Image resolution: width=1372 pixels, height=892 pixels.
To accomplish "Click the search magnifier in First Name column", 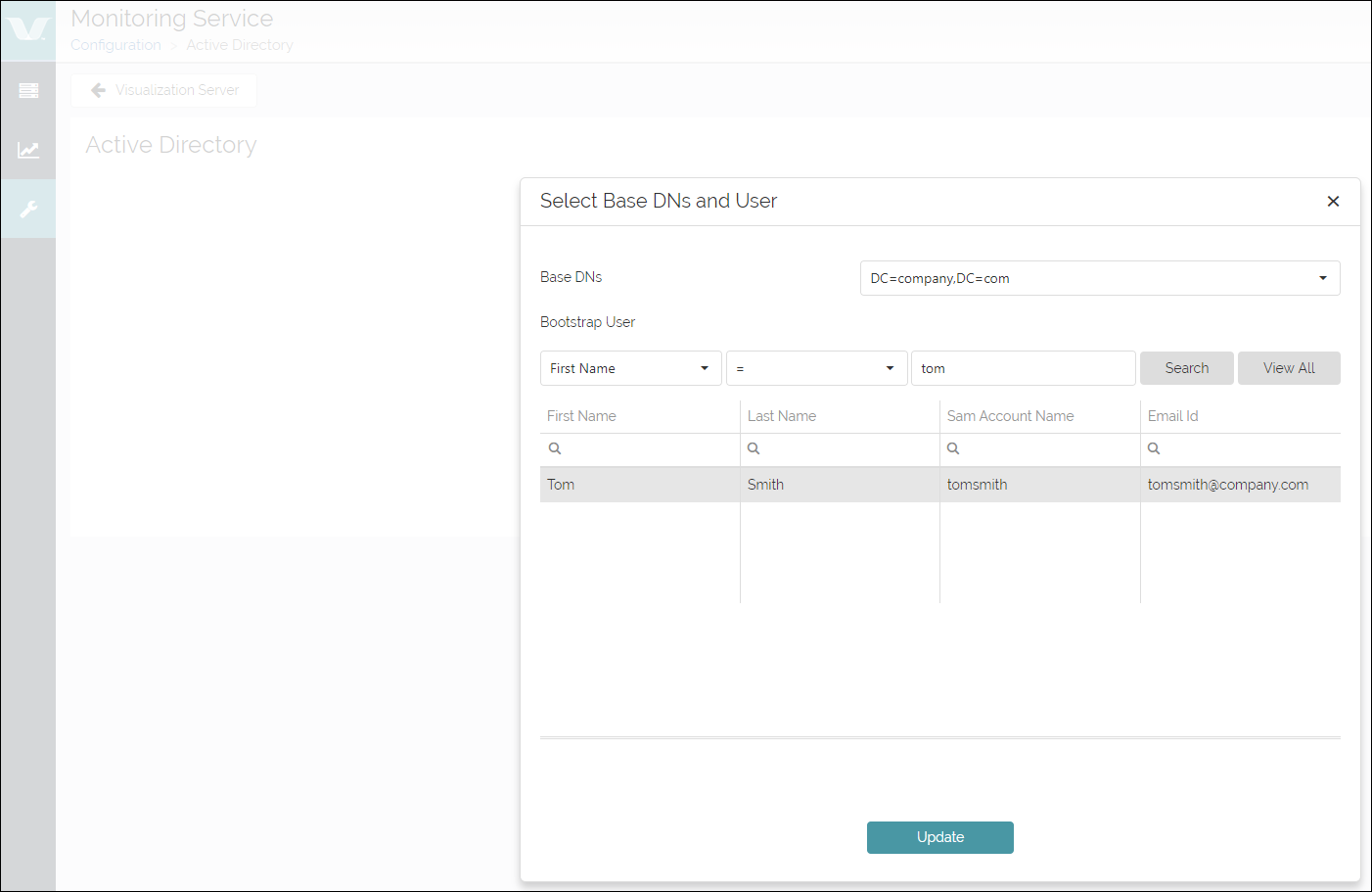I will coord(555,447).
